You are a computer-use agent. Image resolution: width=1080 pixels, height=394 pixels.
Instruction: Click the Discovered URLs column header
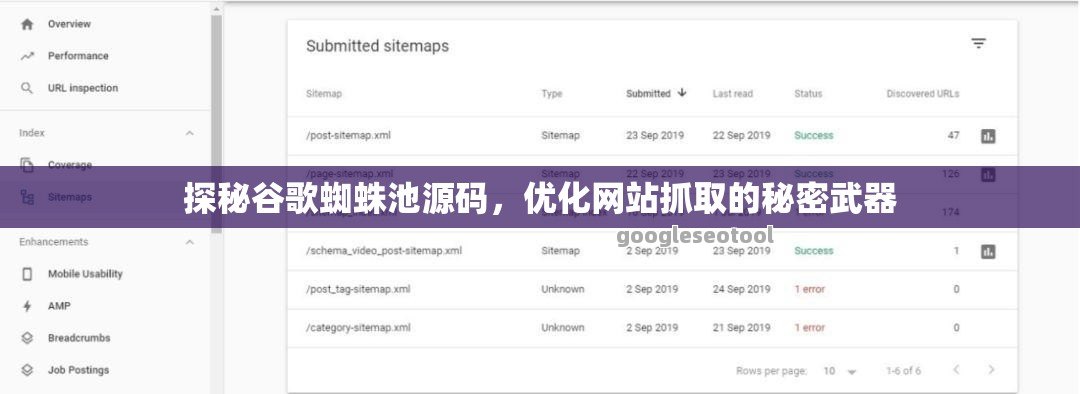pos(923,94)
